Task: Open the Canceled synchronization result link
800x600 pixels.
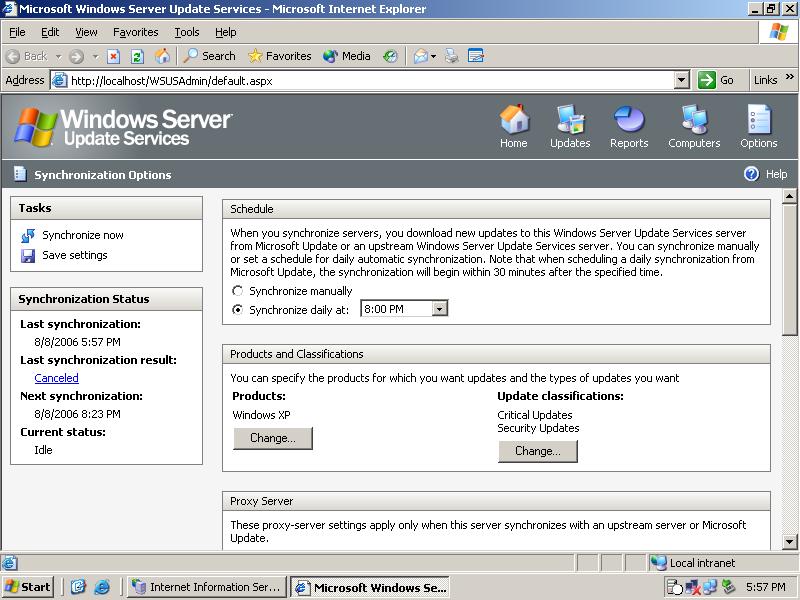Action: tap(57, 378)
